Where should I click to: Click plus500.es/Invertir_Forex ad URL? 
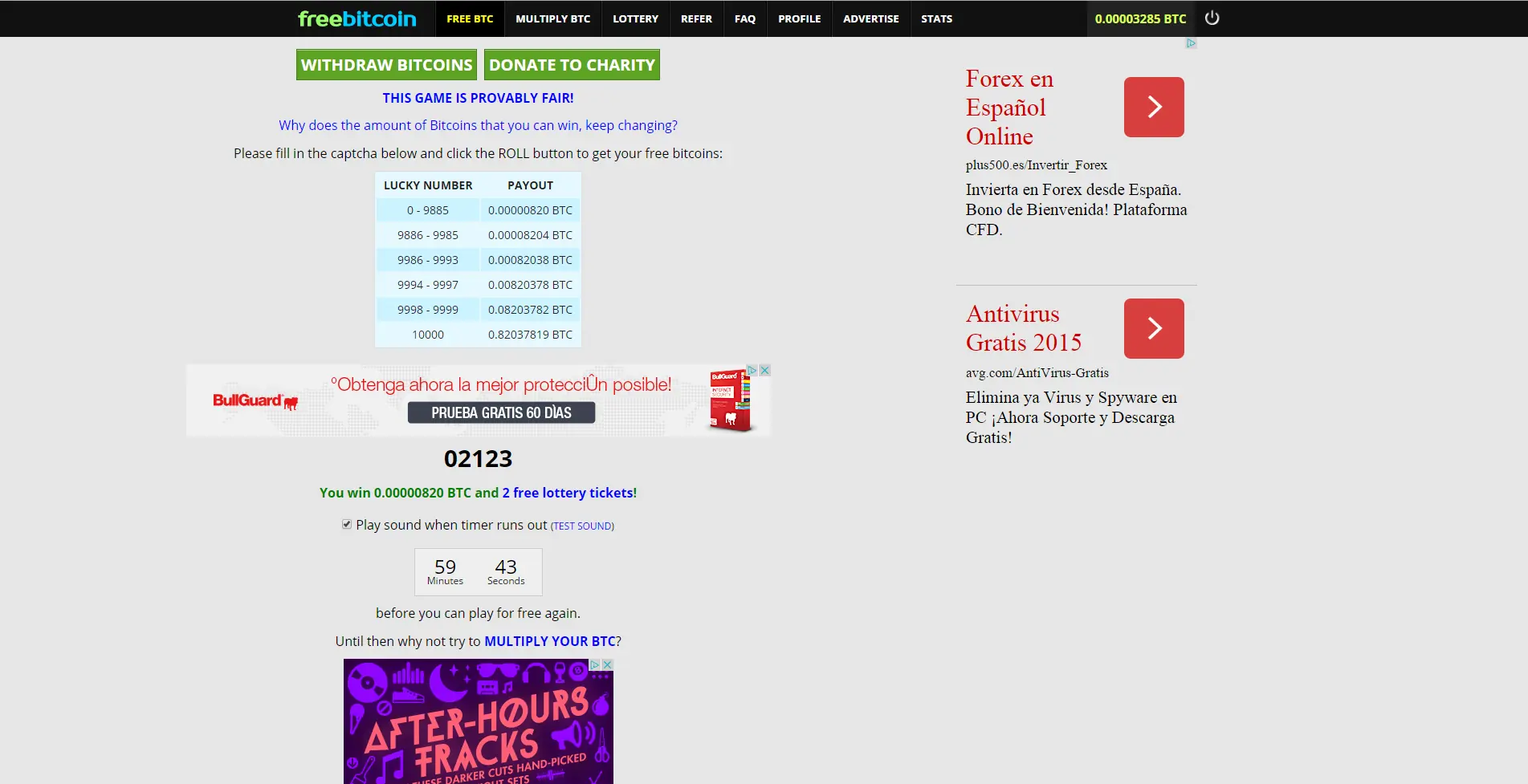click(x=1037, y=165)
